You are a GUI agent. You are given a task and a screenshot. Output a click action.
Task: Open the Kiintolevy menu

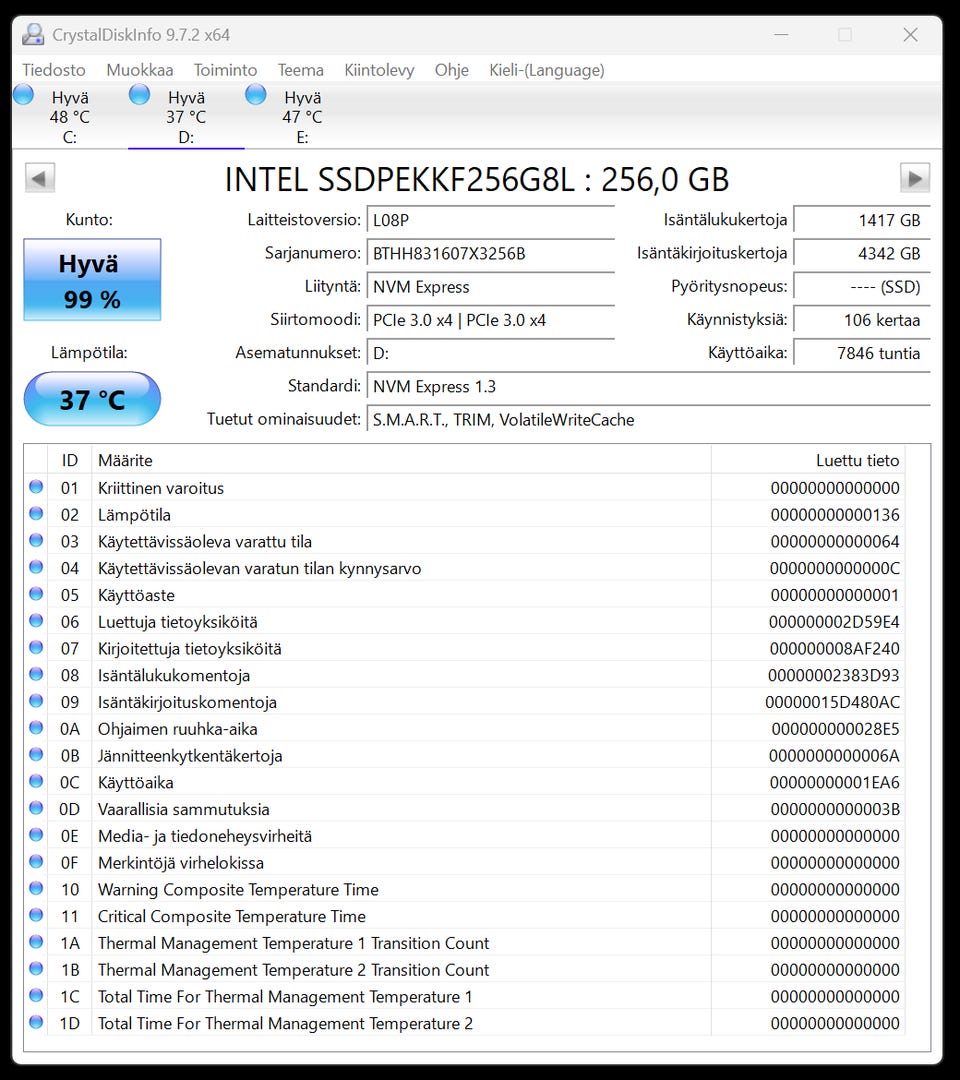click(x=379, y=70)
